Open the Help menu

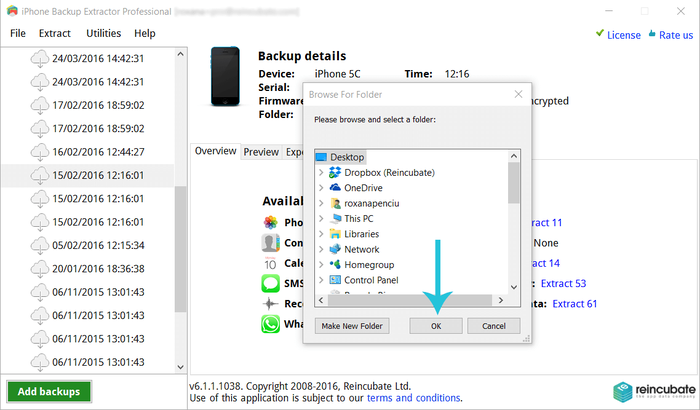point(145,33)
